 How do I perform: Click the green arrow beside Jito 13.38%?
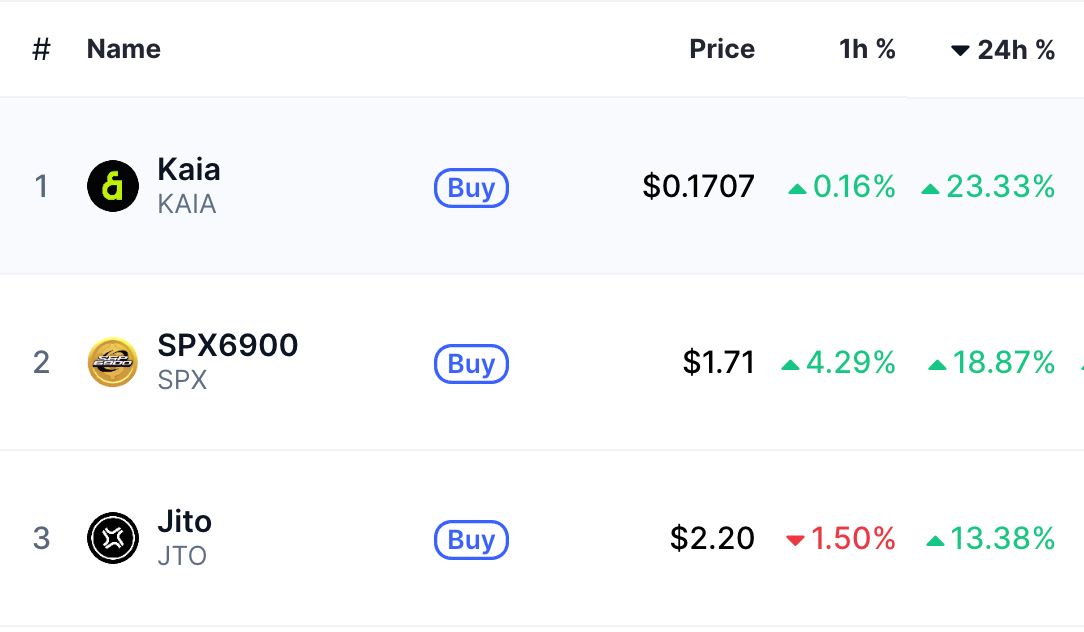pos(935,541)
